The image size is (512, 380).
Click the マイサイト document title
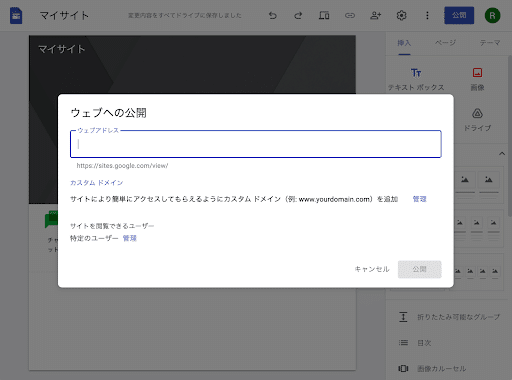64,15
